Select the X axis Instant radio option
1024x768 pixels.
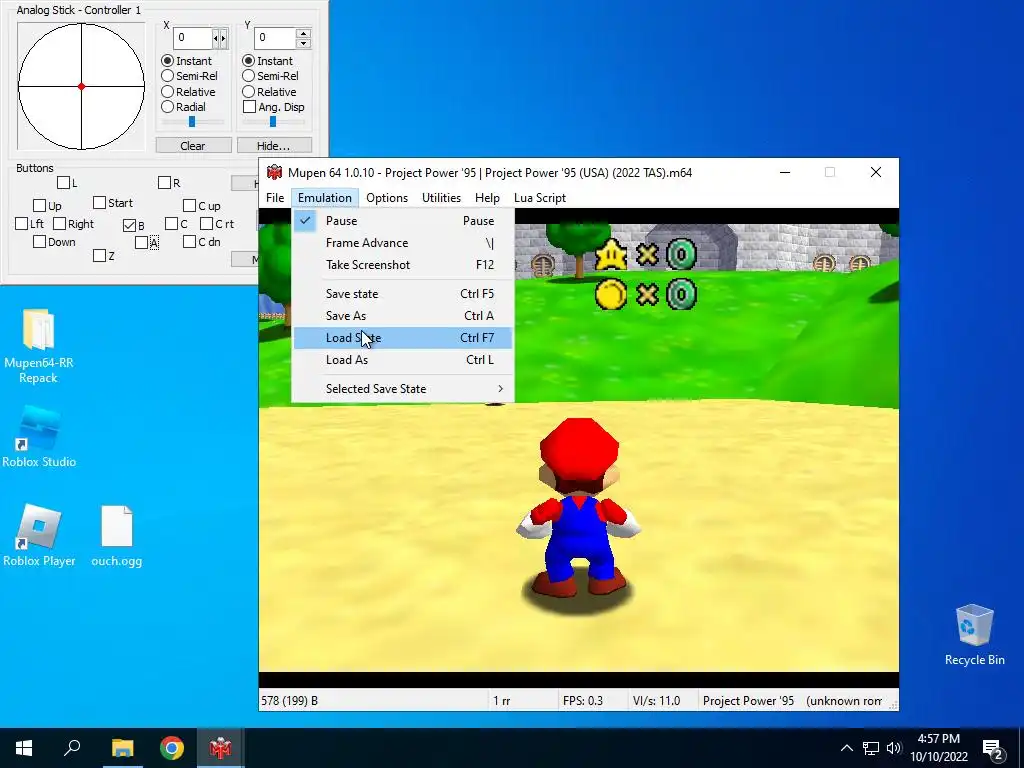pos(168,61)
